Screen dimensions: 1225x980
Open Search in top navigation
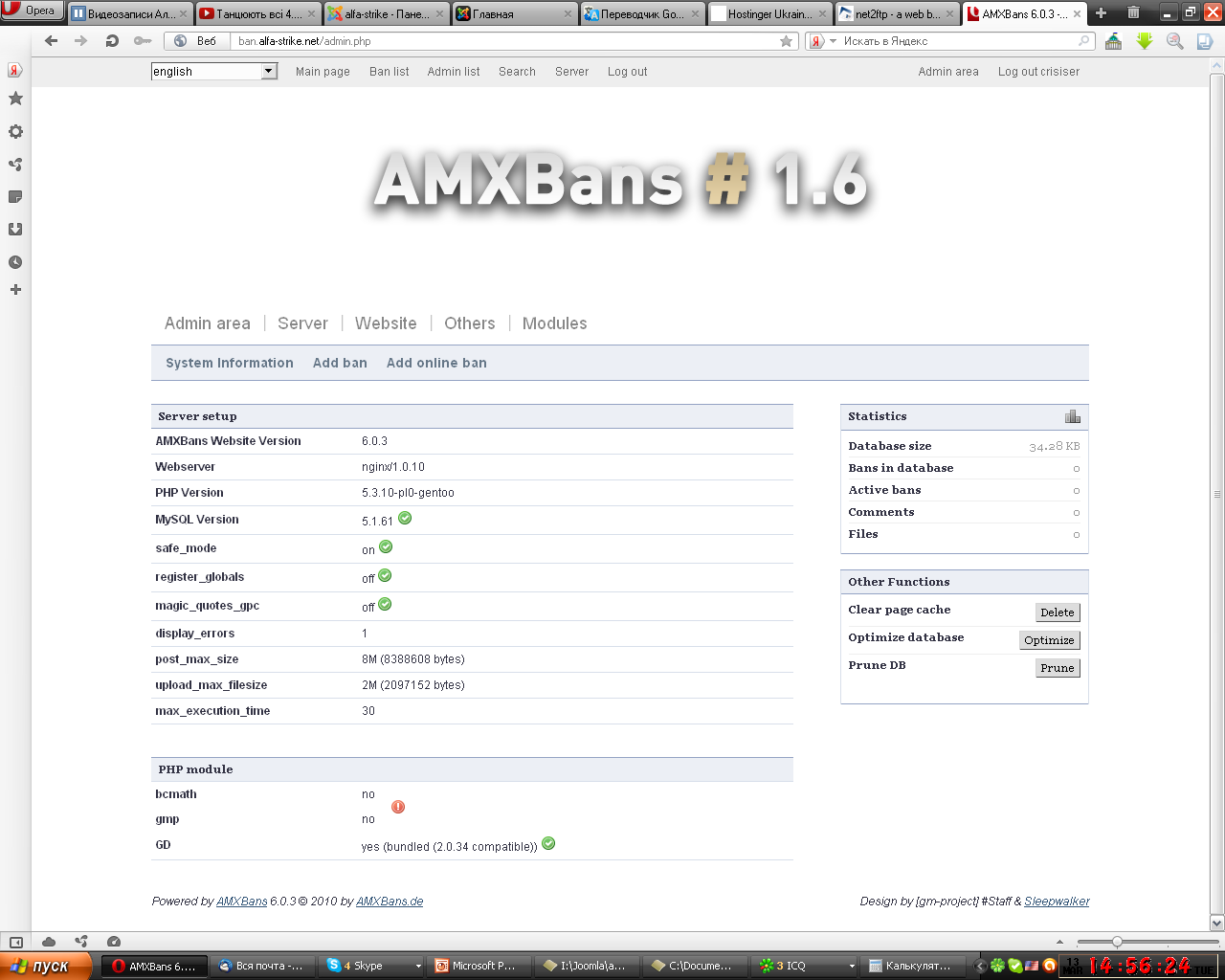pyautogui.click(x=517, y=72)
